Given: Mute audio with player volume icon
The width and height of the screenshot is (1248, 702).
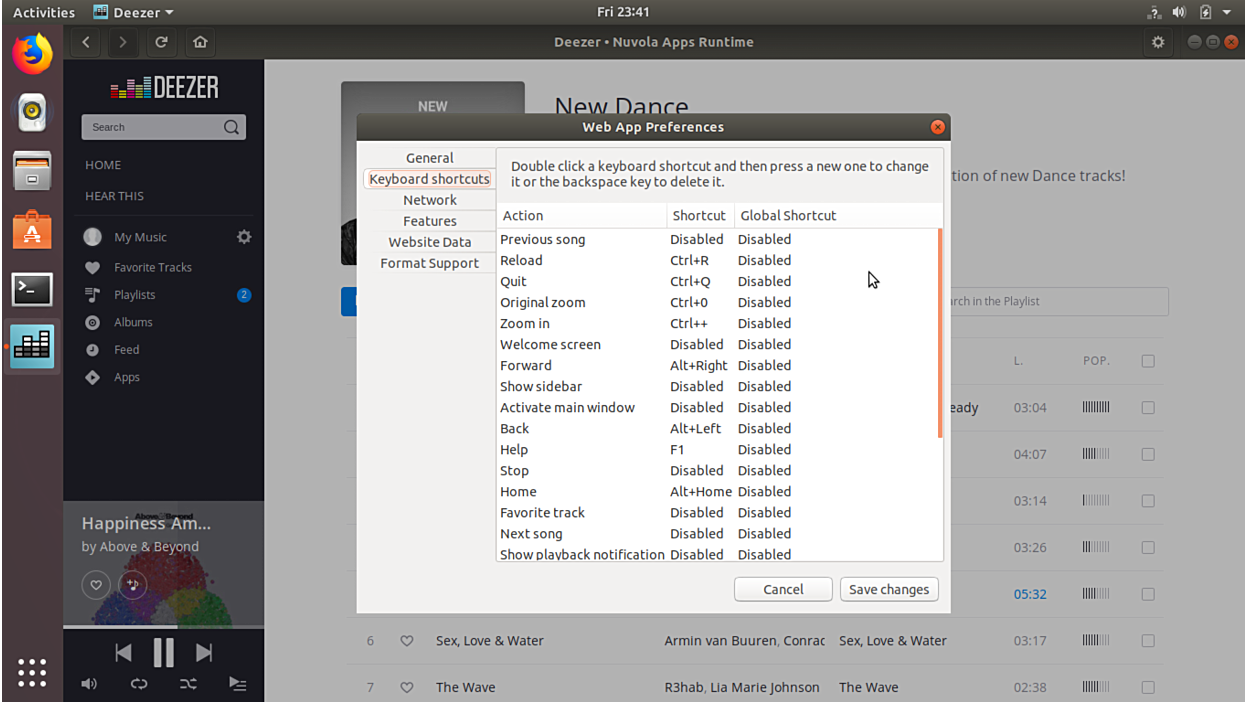Looking at the screenshot, I should (89, 684).
